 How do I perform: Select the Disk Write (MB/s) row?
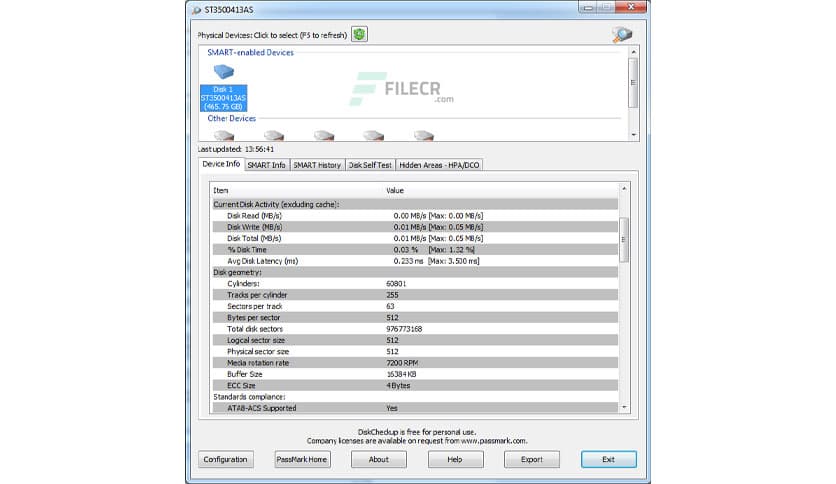pyautogui.click(x=415, y=227)
